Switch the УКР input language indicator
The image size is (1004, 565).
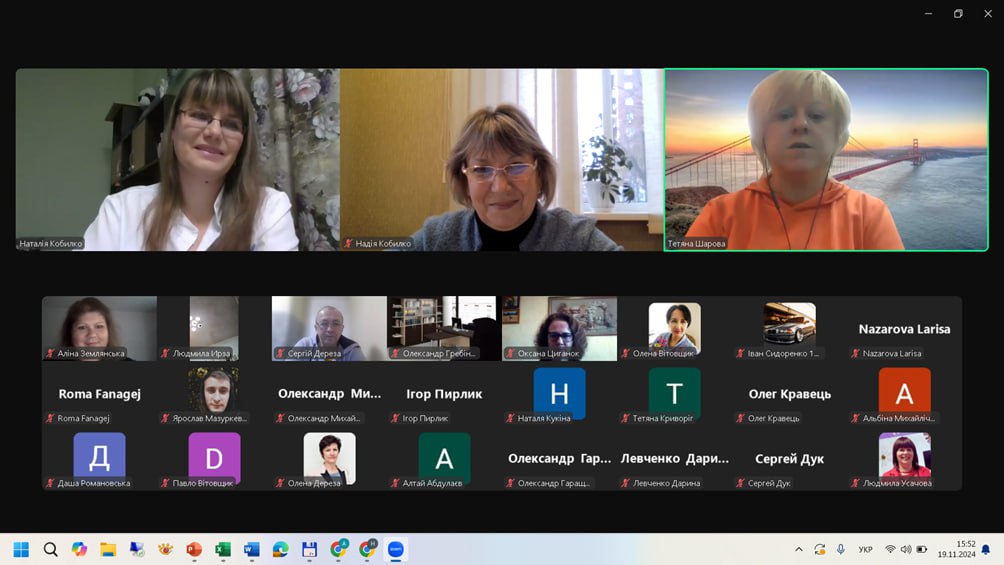tap(866, 550)
